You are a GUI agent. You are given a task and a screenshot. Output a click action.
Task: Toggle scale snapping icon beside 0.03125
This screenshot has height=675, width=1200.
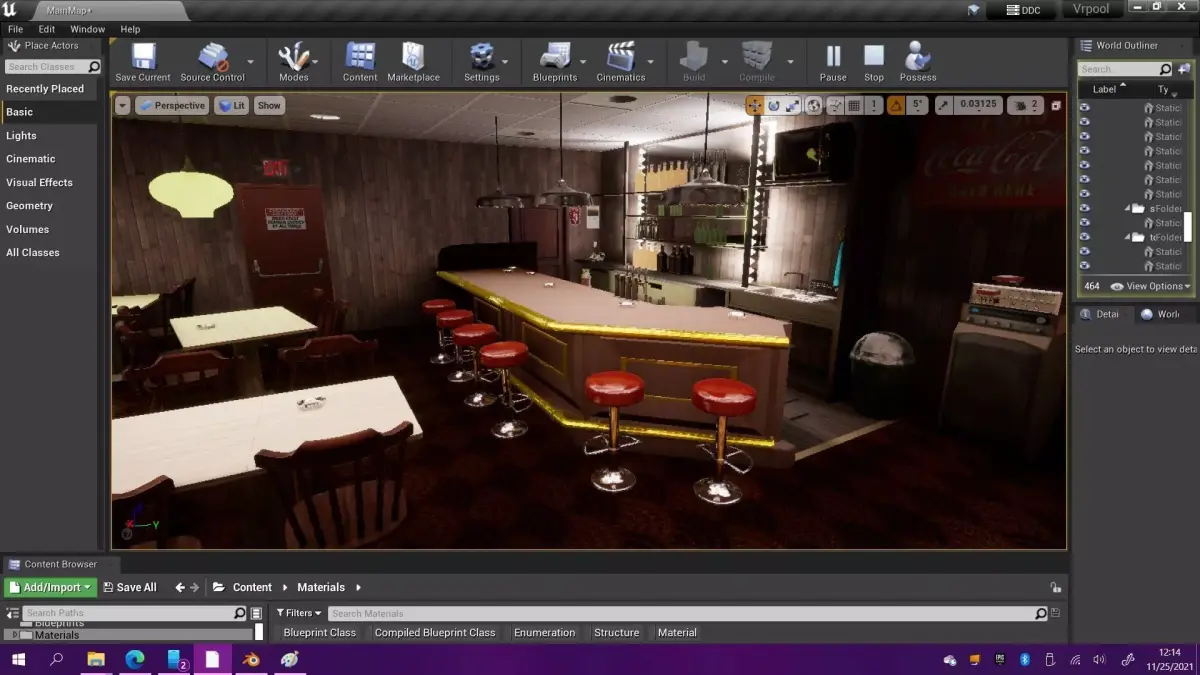[945, 105]
